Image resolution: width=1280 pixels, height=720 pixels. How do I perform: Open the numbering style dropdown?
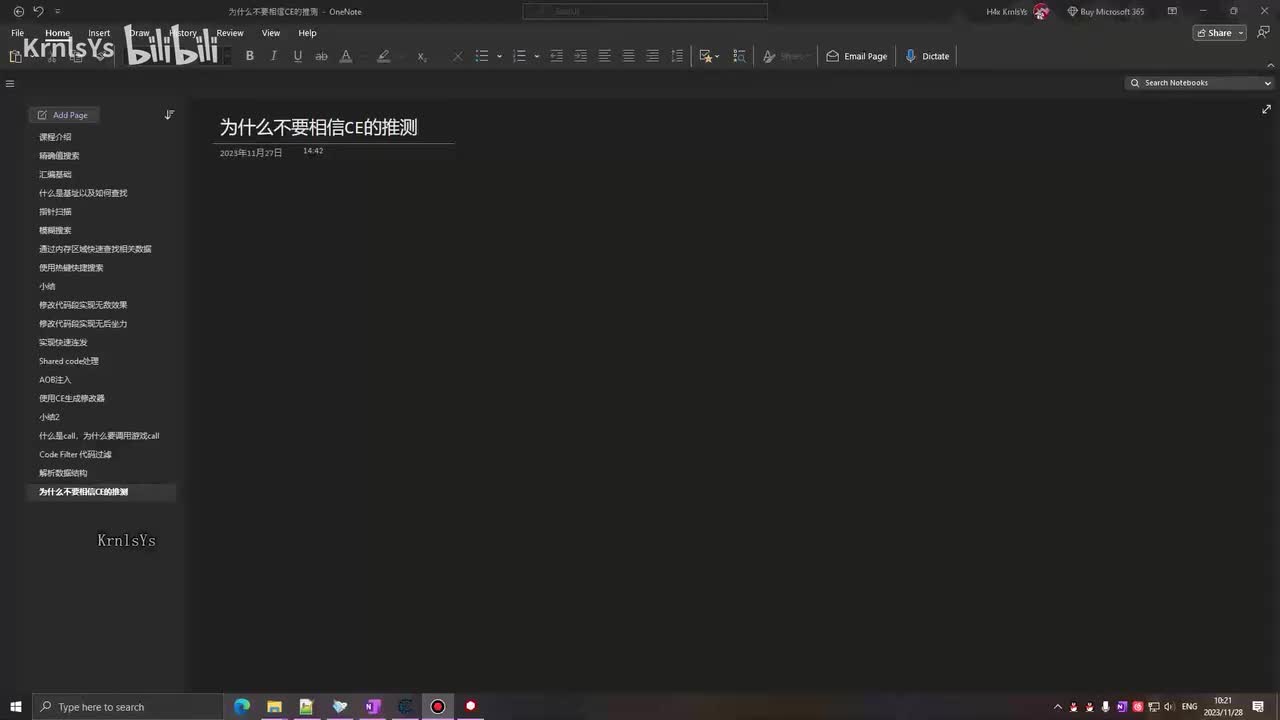tap(537, 56)
